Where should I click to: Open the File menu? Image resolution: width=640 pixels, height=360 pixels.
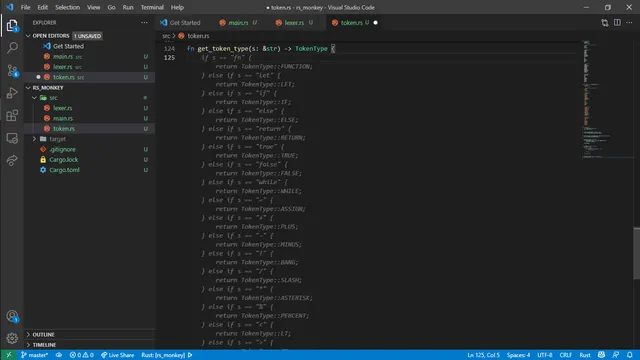coord(25,7)
